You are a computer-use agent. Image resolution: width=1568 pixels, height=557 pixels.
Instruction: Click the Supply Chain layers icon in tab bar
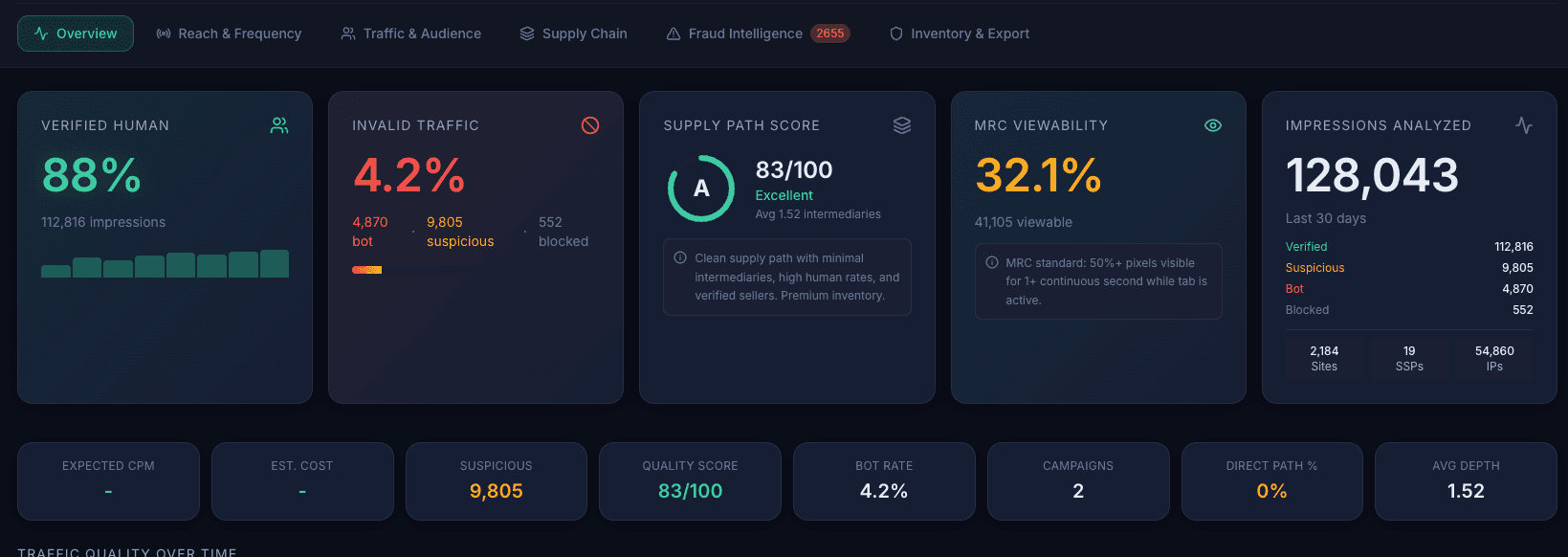pyautogui.click(x=527, y=33)
